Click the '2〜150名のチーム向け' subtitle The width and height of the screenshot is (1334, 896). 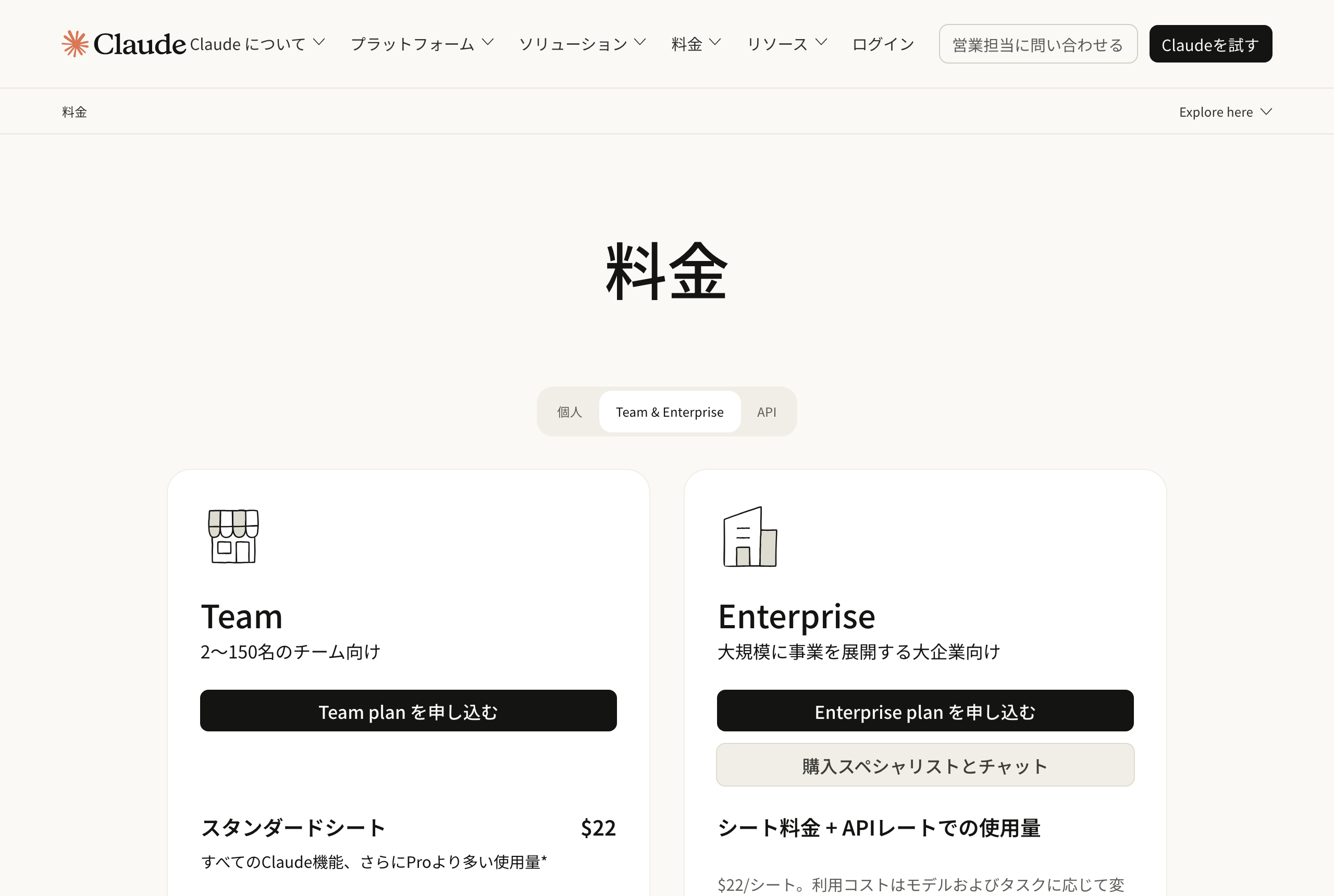tap(290, 652)
